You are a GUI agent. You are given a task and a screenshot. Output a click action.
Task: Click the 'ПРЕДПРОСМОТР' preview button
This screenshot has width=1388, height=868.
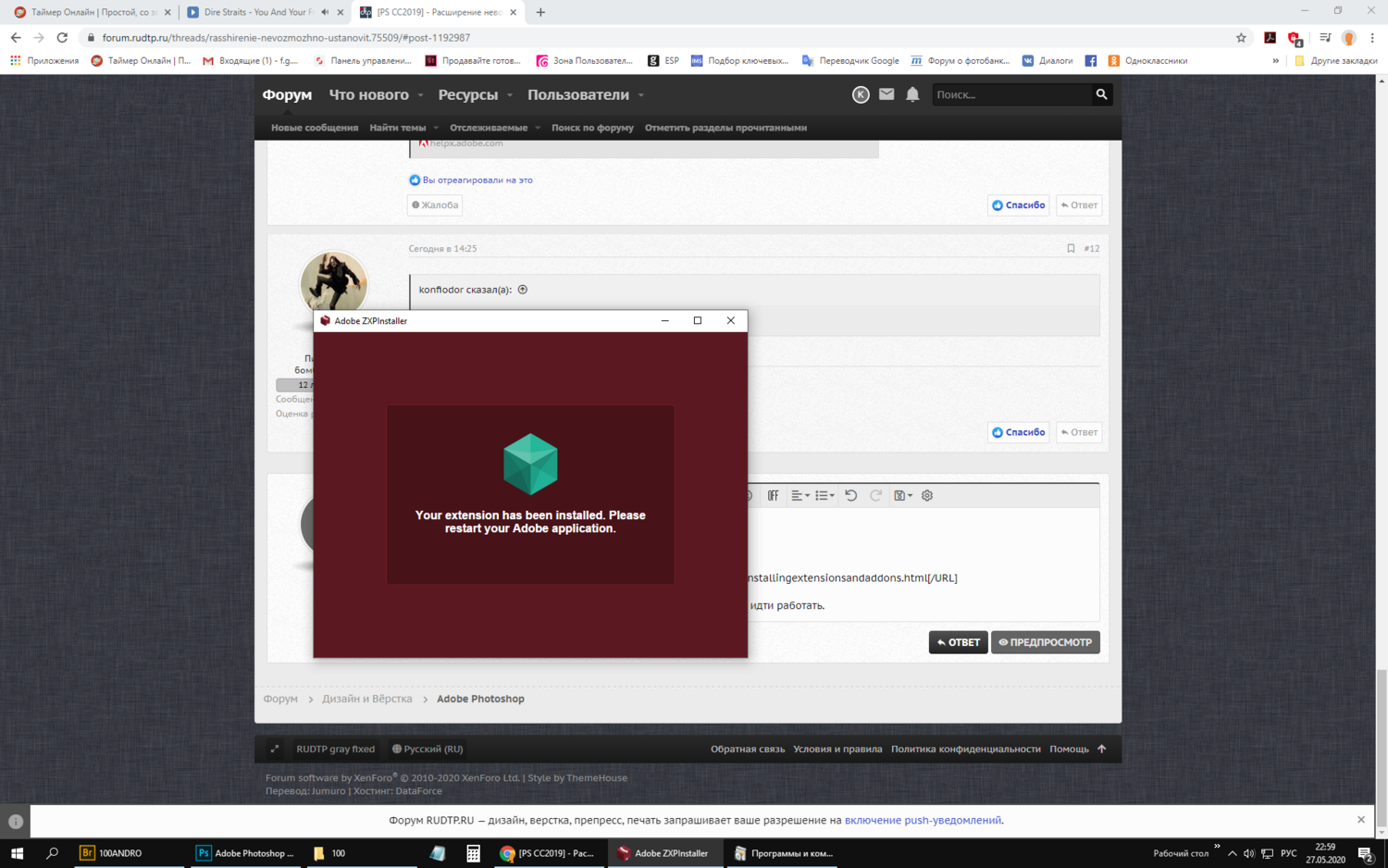click(x=1046, y=642)
